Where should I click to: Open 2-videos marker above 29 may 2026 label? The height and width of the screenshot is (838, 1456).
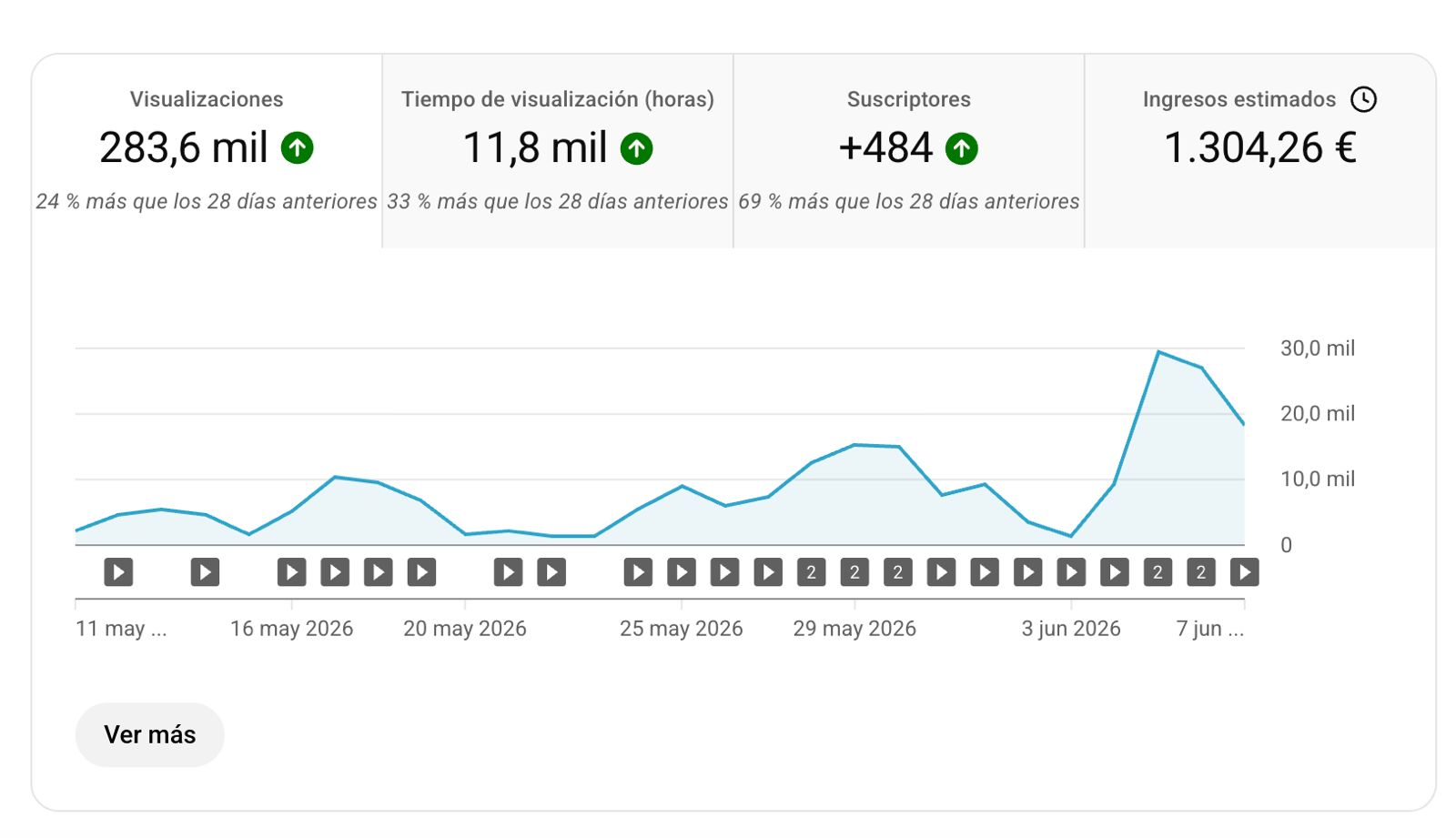click(854, 572)
